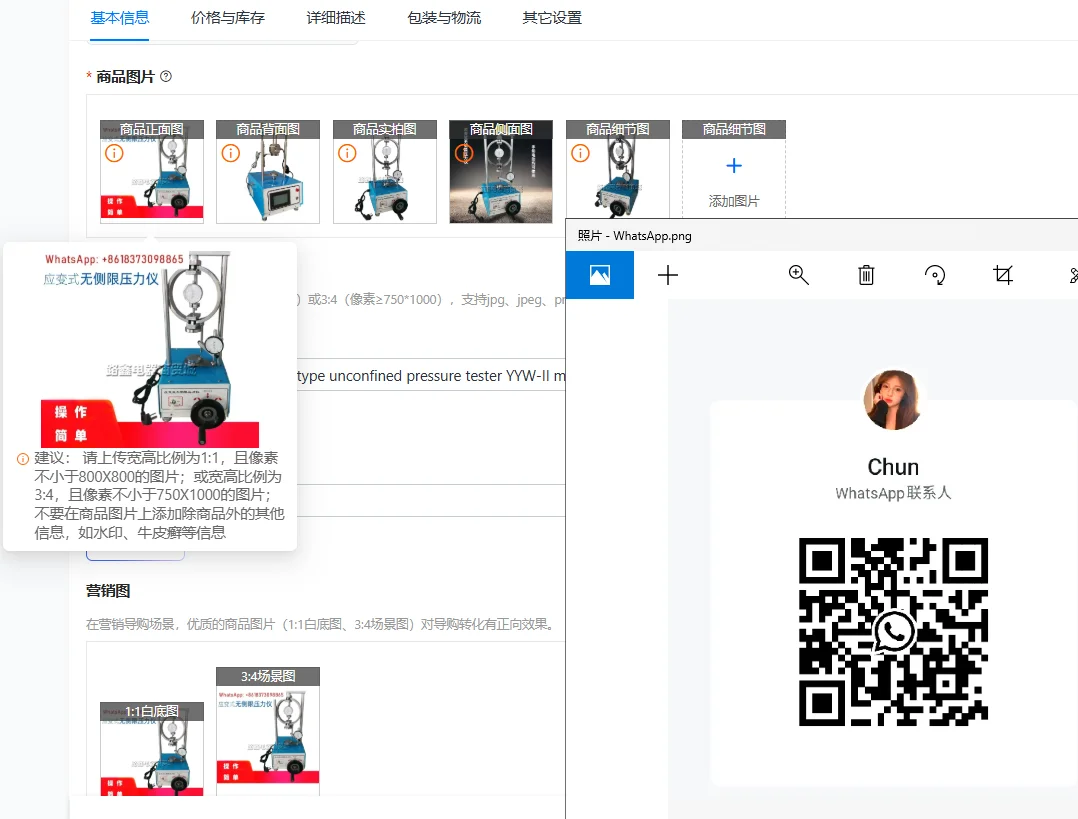Image resolution: width=1078 pixels, height=819 pixels.
Task: Click the zoom magnifier in Photos toolbar
Action: (x=798, y=275)
